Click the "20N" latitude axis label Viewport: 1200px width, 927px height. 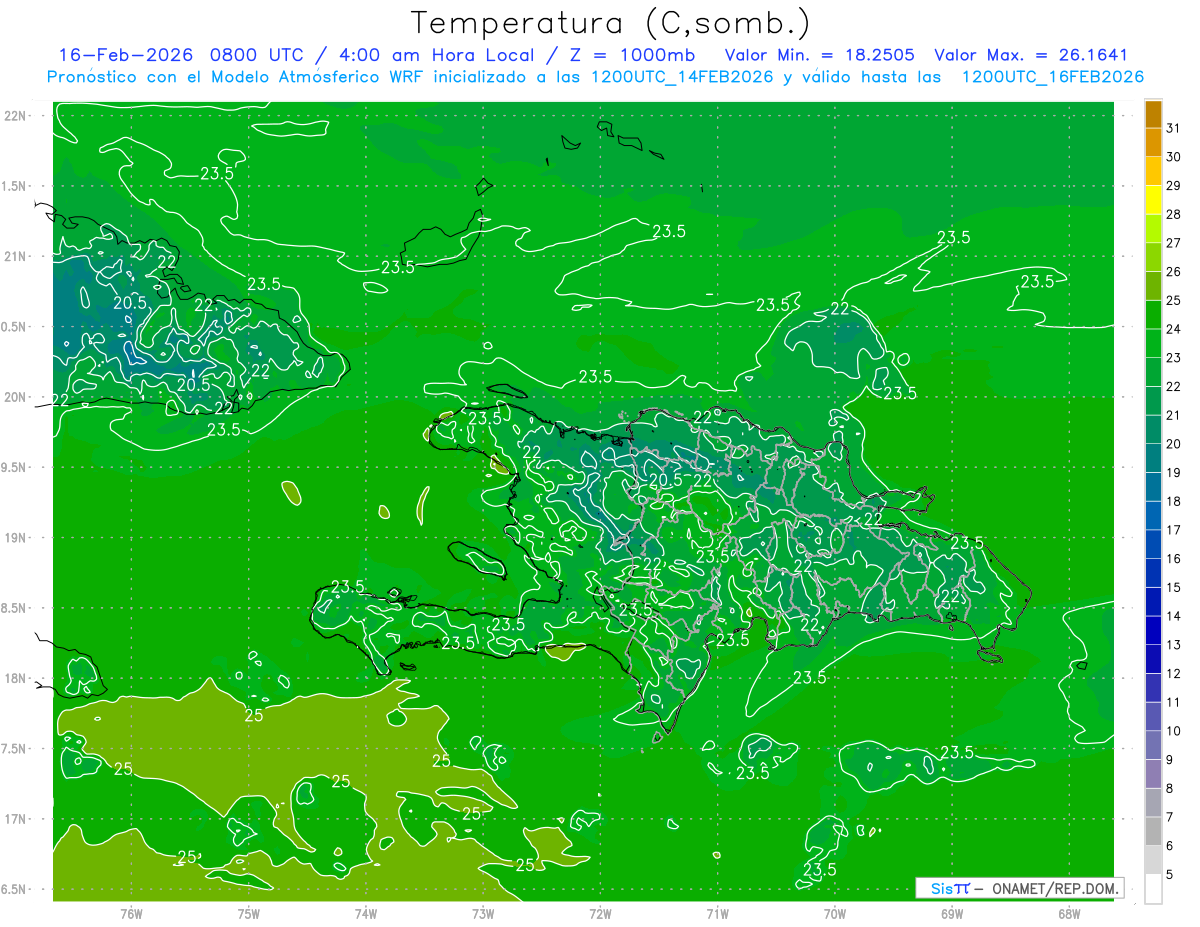click(15, 397)
